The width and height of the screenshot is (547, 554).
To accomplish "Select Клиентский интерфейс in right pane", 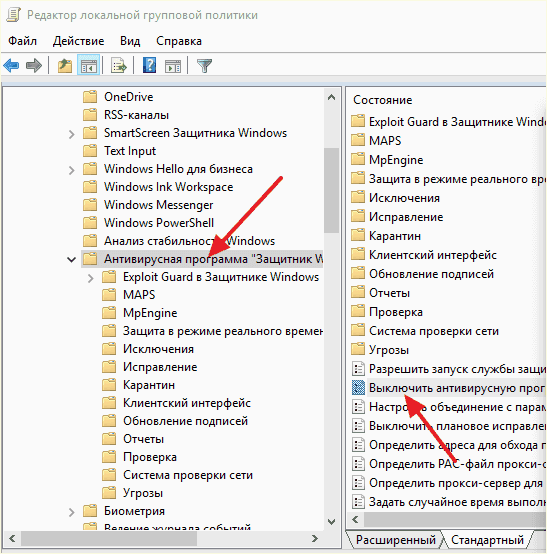I will pyautogui.click(x=433, y=255).
